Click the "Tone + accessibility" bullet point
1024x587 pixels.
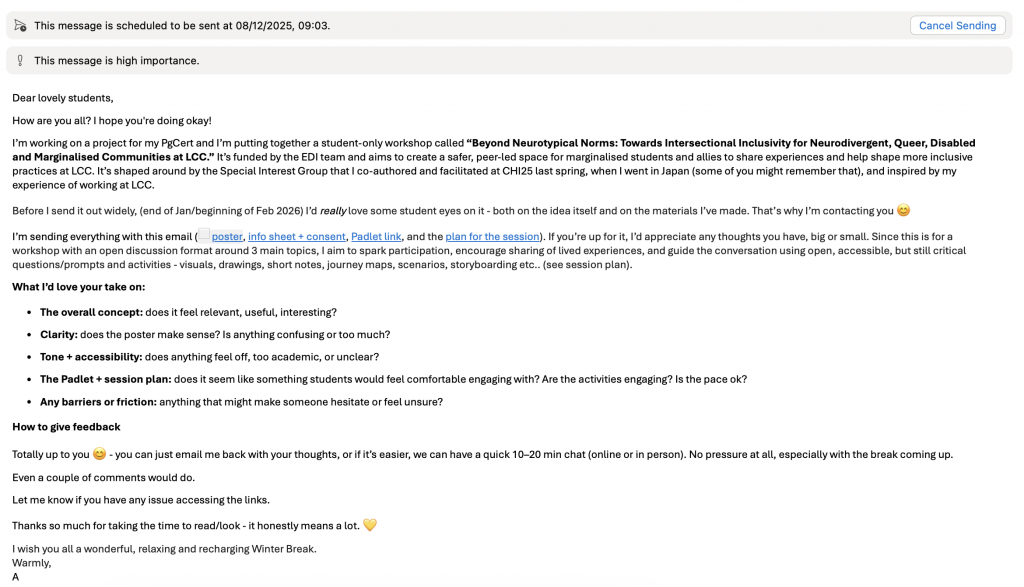click(90, 357)
